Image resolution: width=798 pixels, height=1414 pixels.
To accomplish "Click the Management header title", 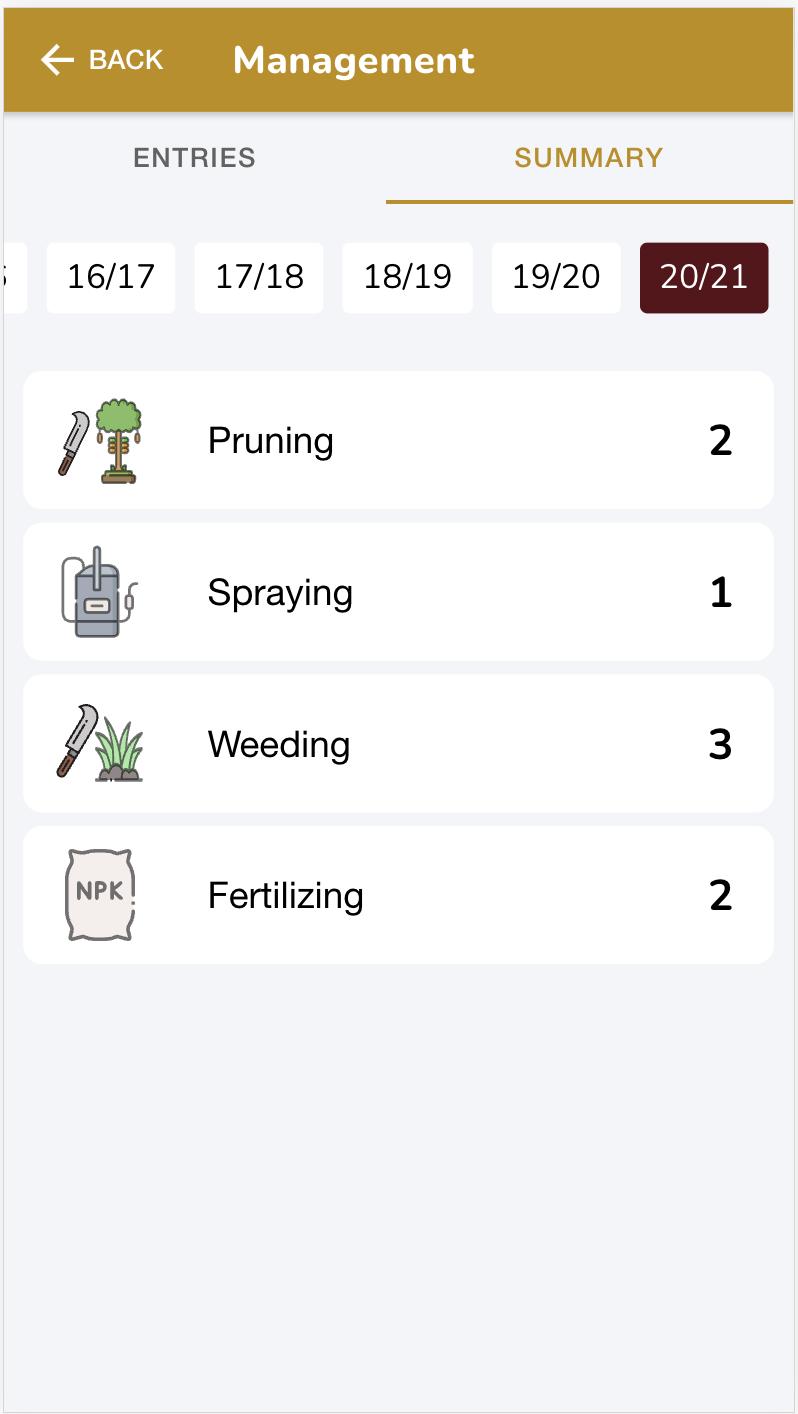I will click(x=354, y=61).
